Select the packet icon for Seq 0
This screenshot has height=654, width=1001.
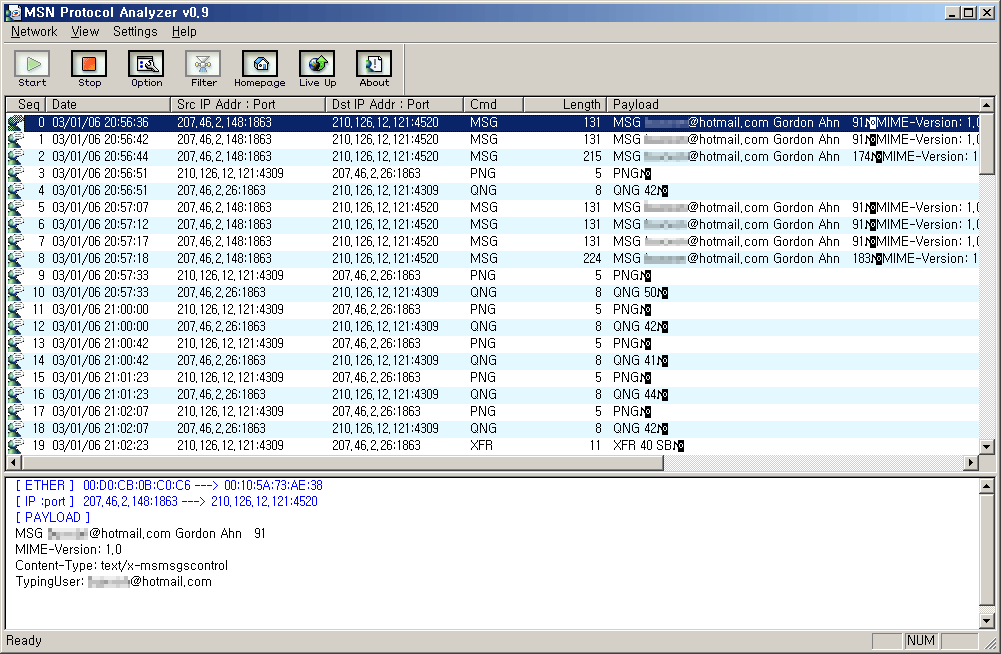pyautogui.click(x=15, y=123)
